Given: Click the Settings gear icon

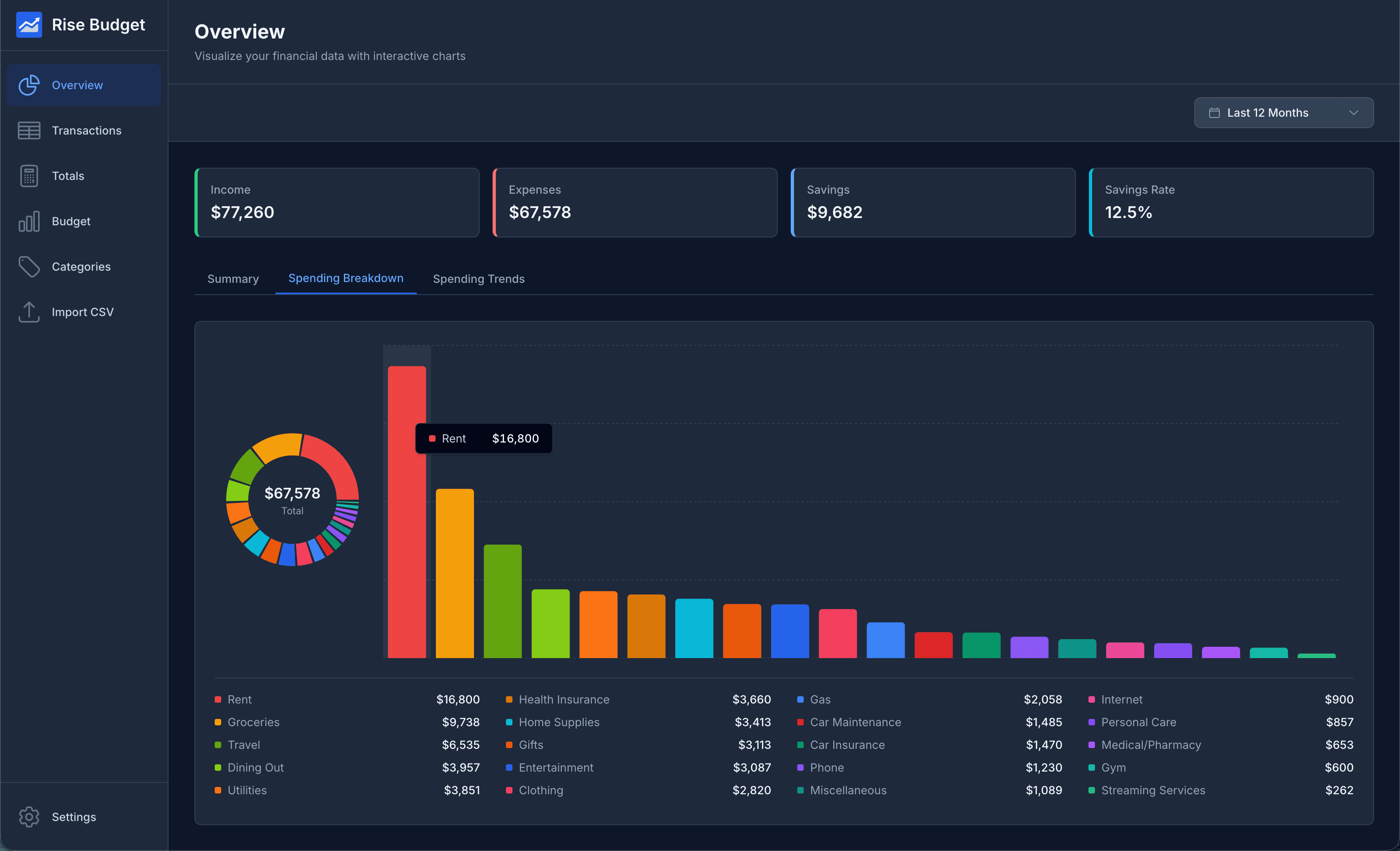Looking at the screenshot, I should click(x=29, y=817).
